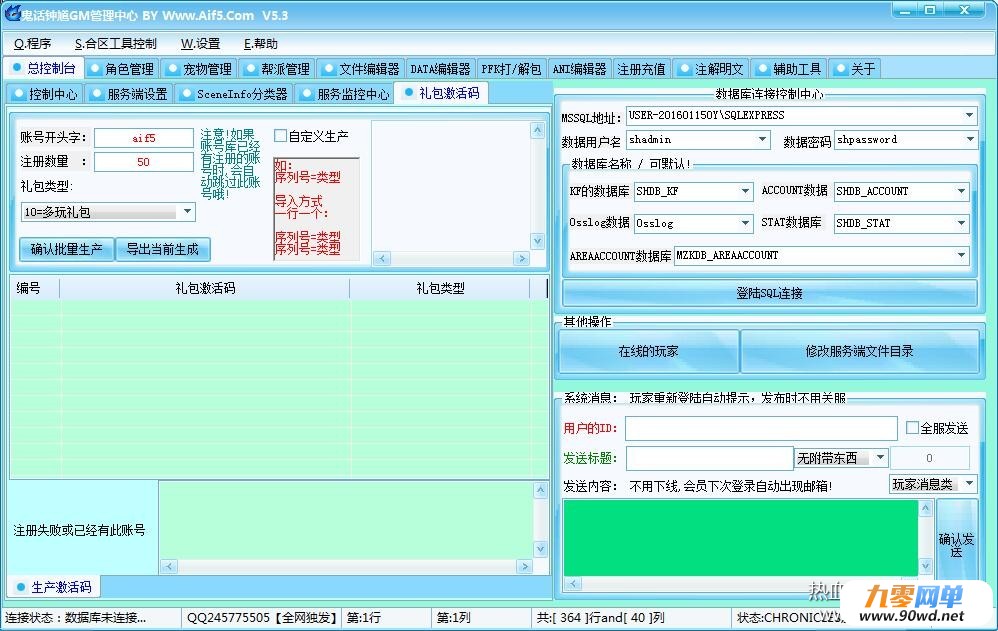Open the 文件编辑器 tab
998x631 pixels.
pyautogui.click(x=361, y=69)
